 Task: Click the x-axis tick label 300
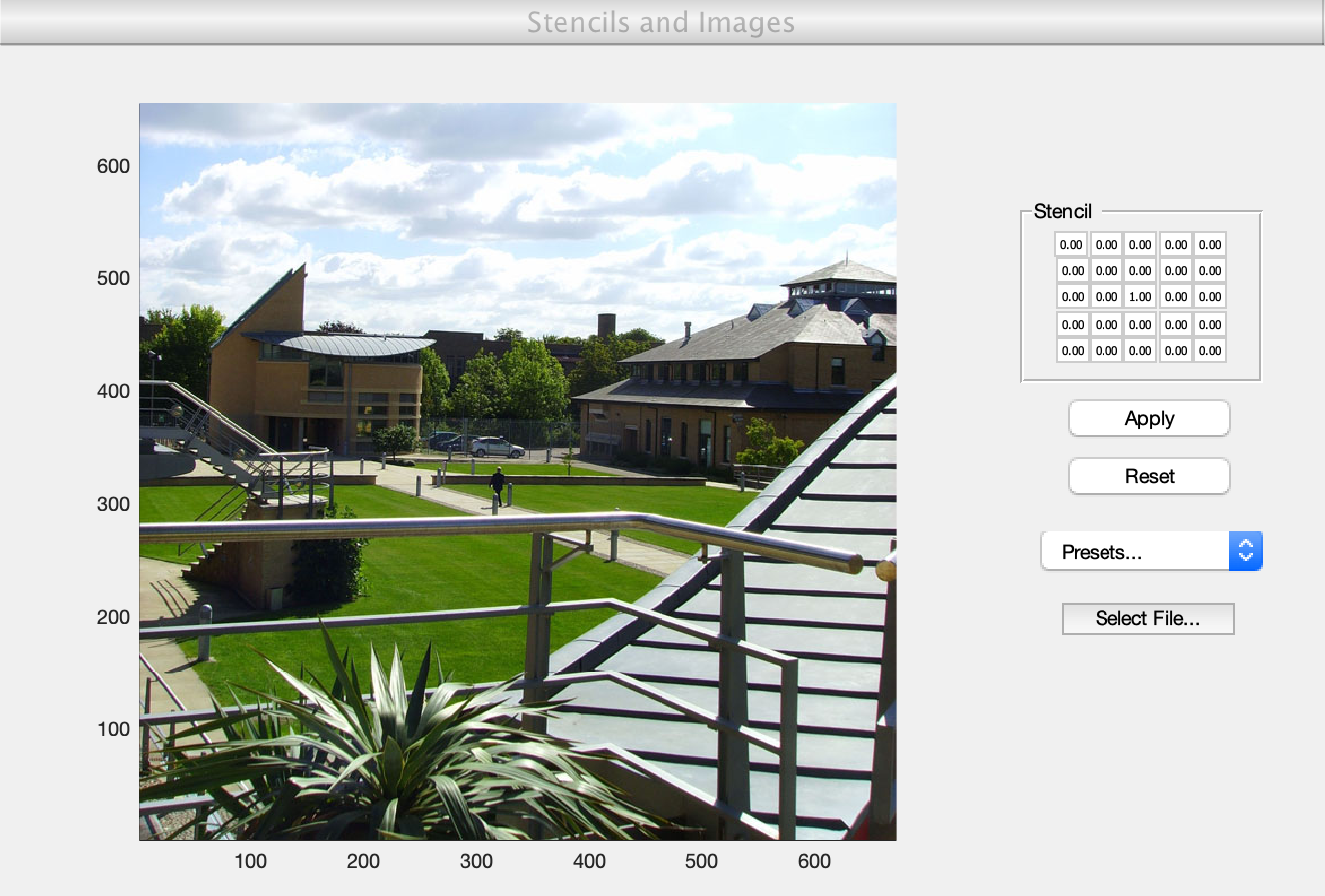pyautogui.click(x=476, y=861)
